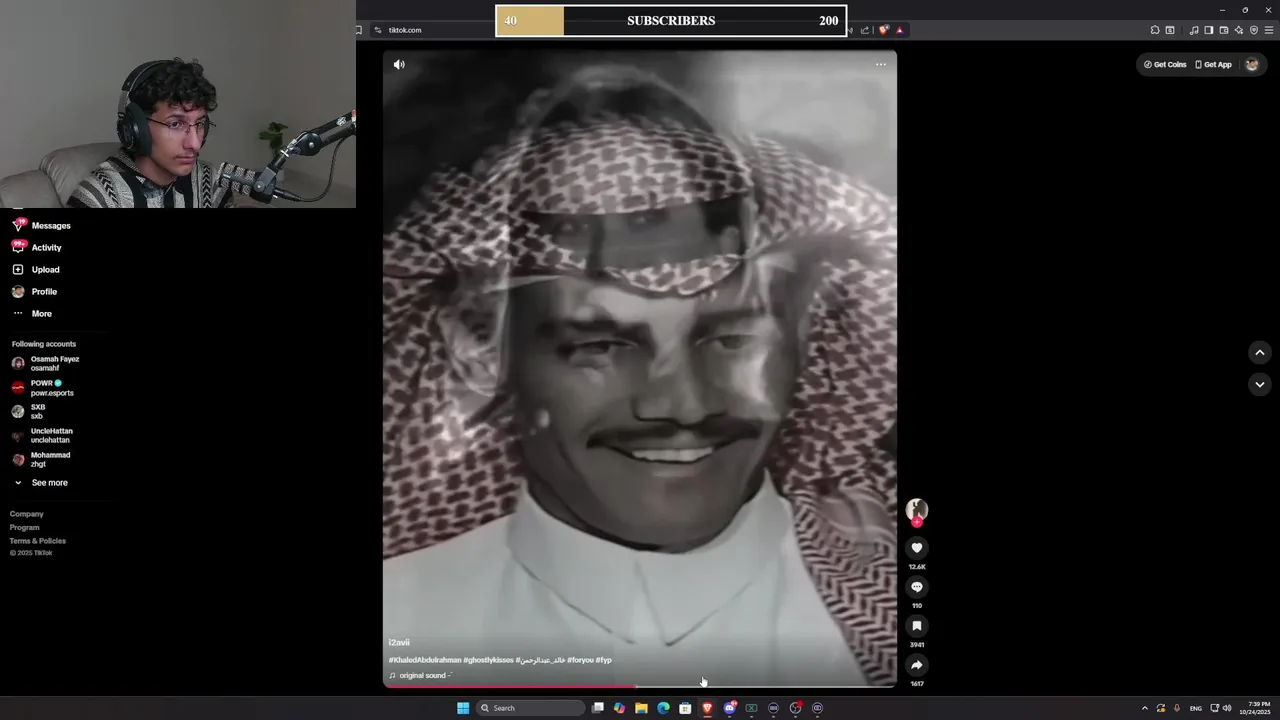Launch Copilot from taskbar
The width and height of the screenshot is (1280, 720).
tap(619, 708)
